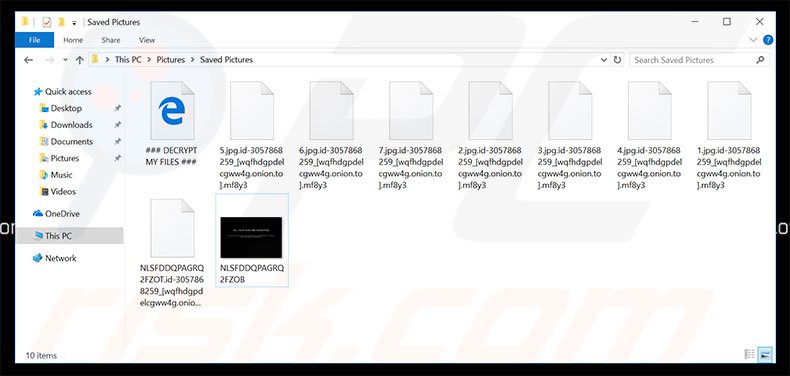Select Pictures in the address breadcrumb
The image size is (790, 376).
tap(171, 59)
